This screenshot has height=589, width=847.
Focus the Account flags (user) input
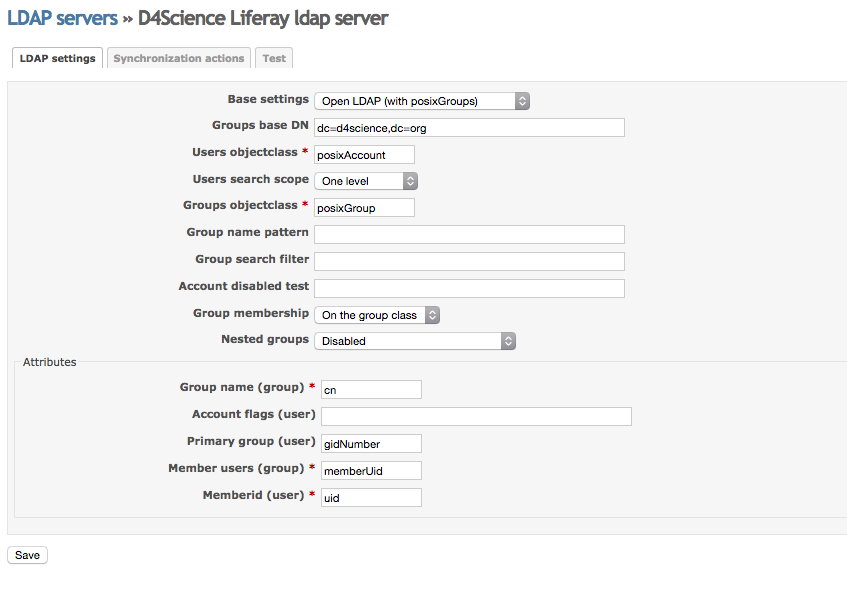(476, 416)
